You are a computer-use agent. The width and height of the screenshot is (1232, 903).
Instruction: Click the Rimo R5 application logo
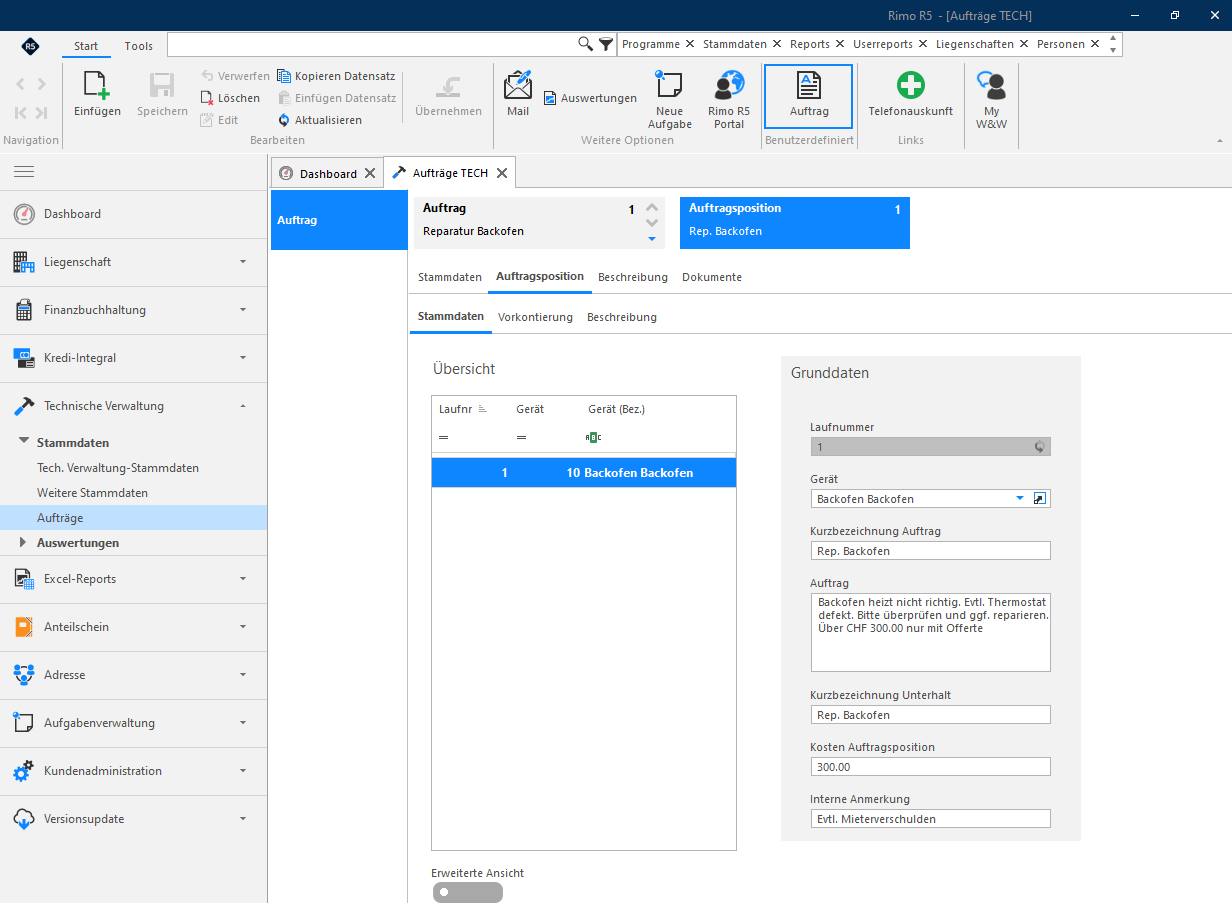30,46
